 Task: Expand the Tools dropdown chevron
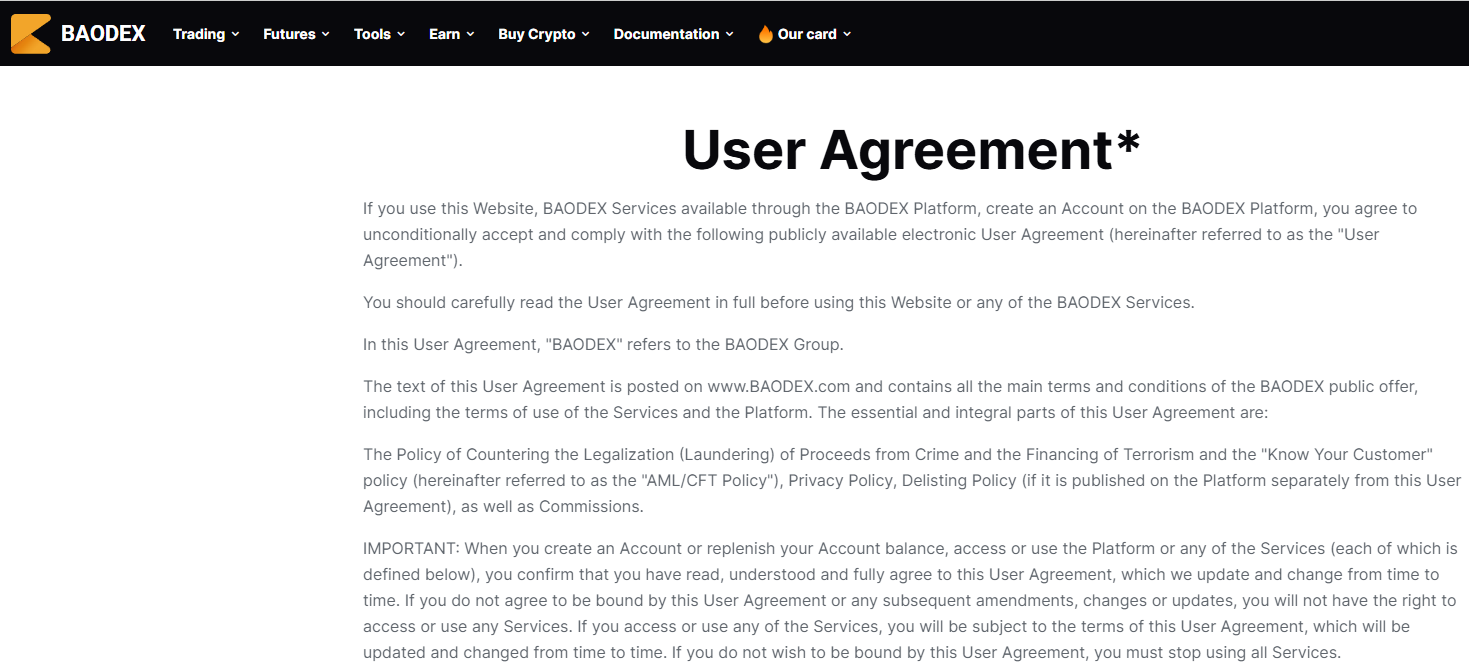pyautogui.click(x=400, y=34)
